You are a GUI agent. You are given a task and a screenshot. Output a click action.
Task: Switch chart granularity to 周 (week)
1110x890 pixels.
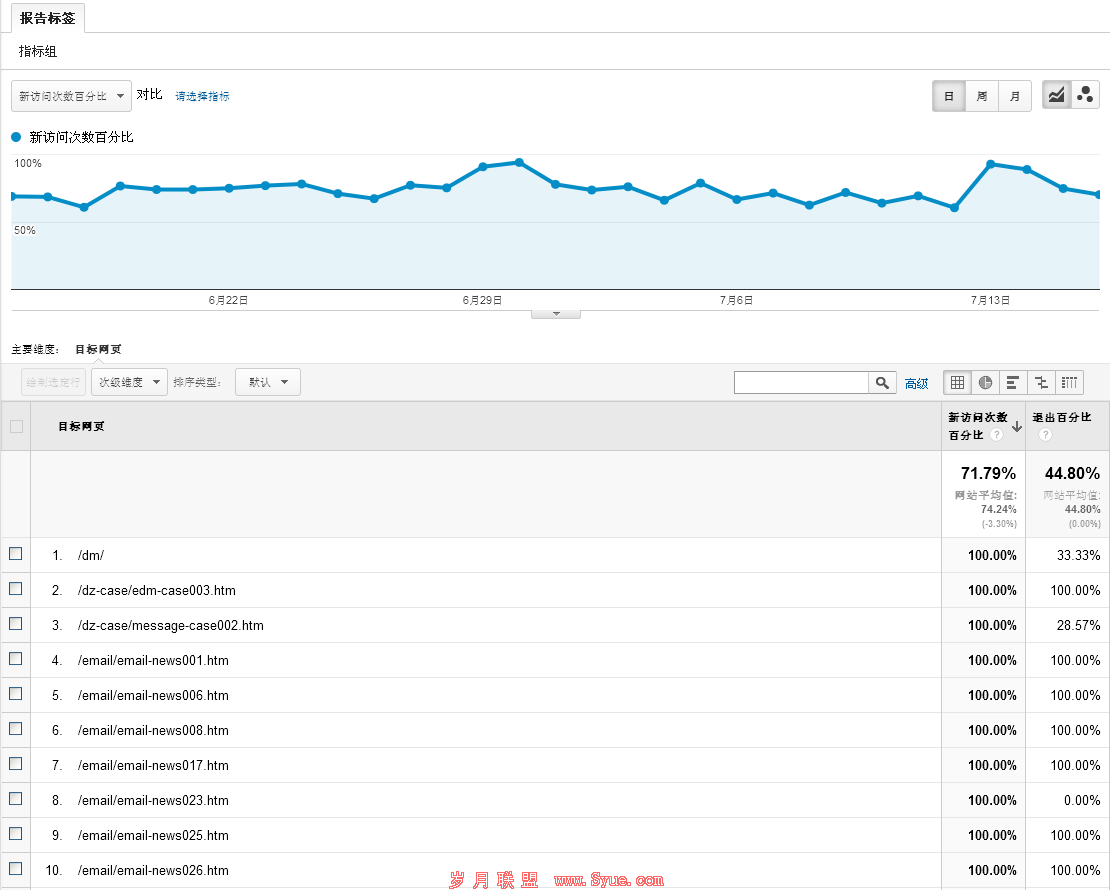pos(982,96)
